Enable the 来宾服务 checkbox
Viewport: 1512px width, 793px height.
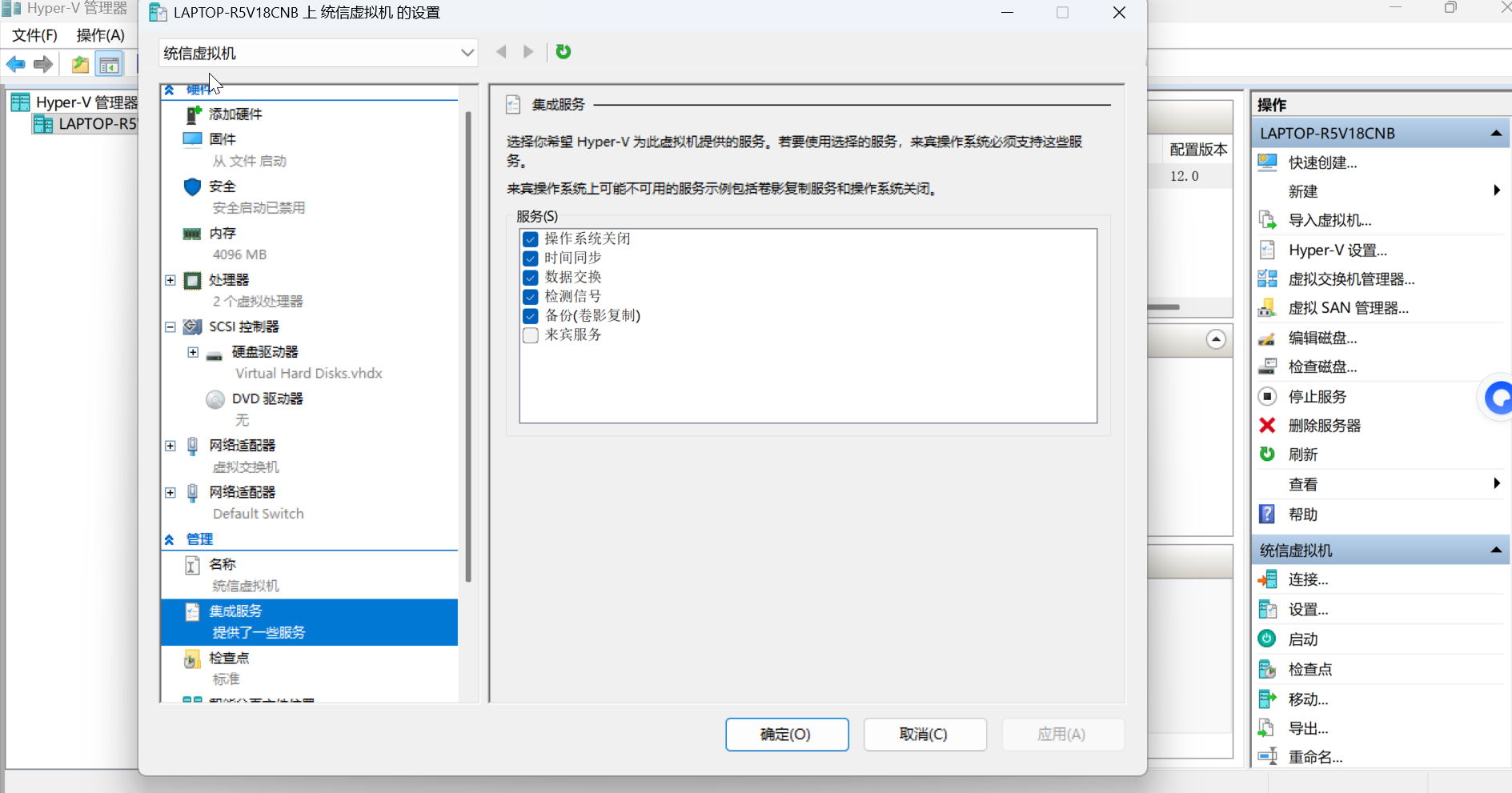tap(530, 335)
